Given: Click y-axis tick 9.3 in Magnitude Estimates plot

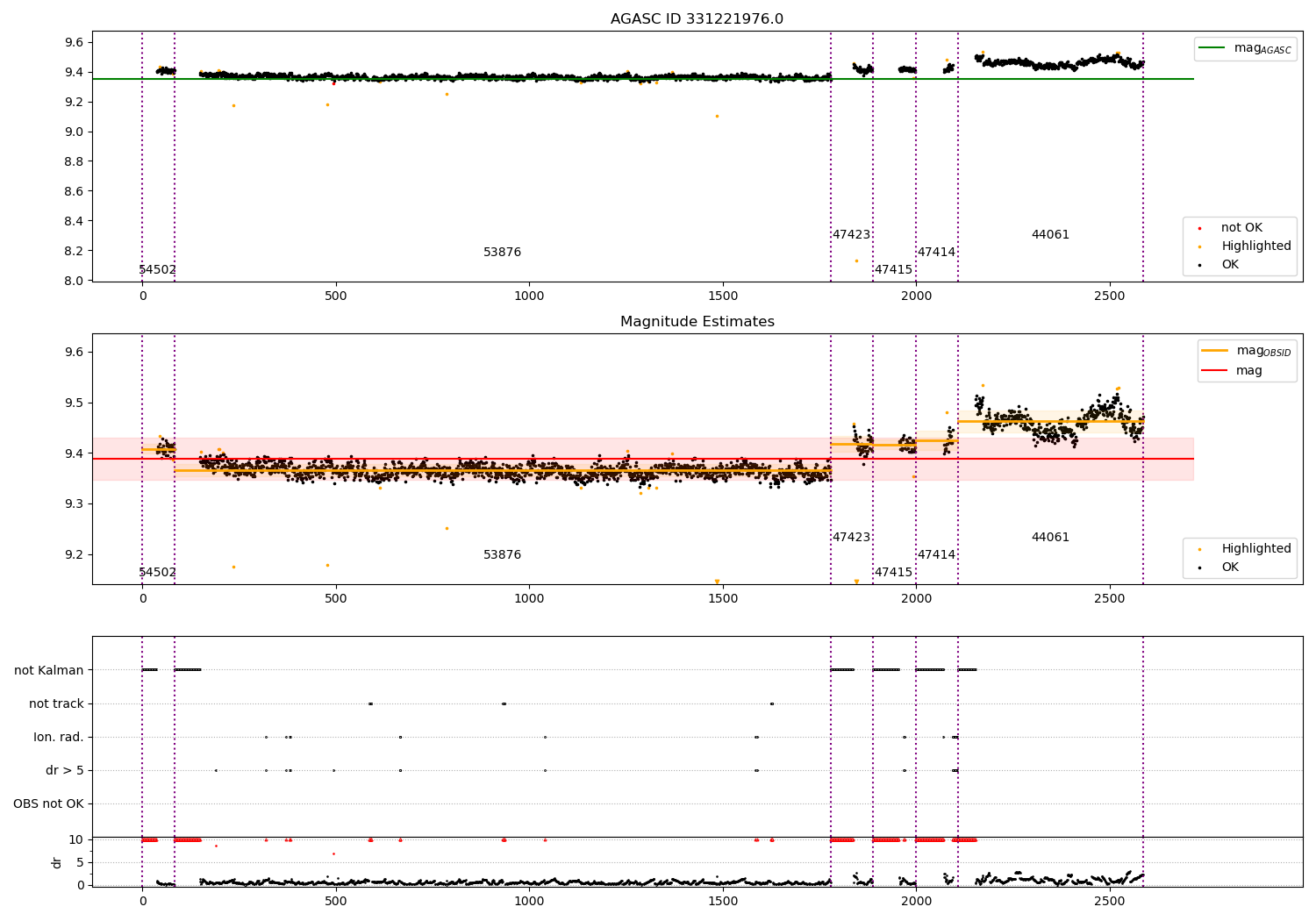Looking at the screenshot, I should (x=74, y=504).
